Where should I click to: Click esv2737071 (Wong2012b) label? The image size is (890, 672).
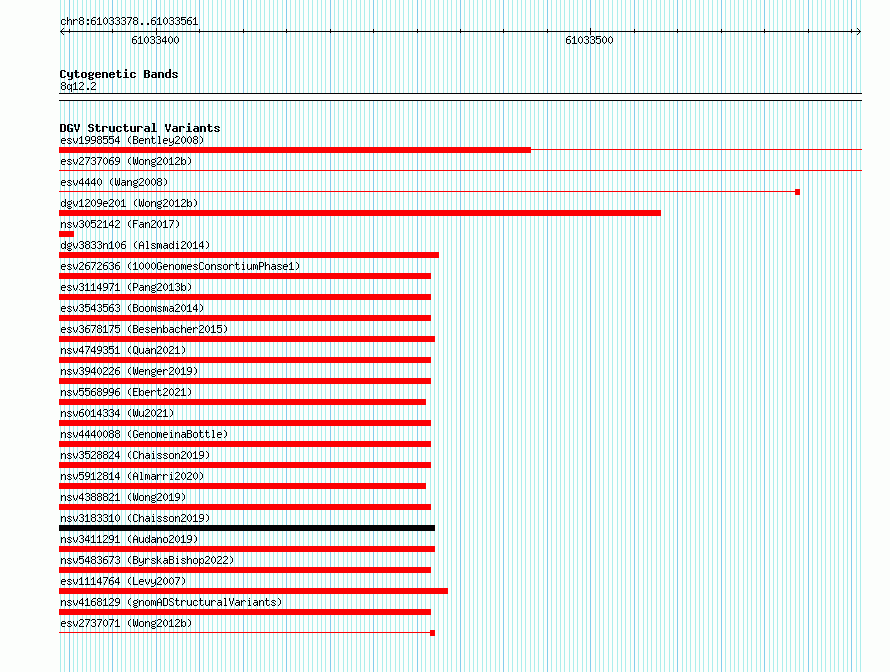coord(126,623)
